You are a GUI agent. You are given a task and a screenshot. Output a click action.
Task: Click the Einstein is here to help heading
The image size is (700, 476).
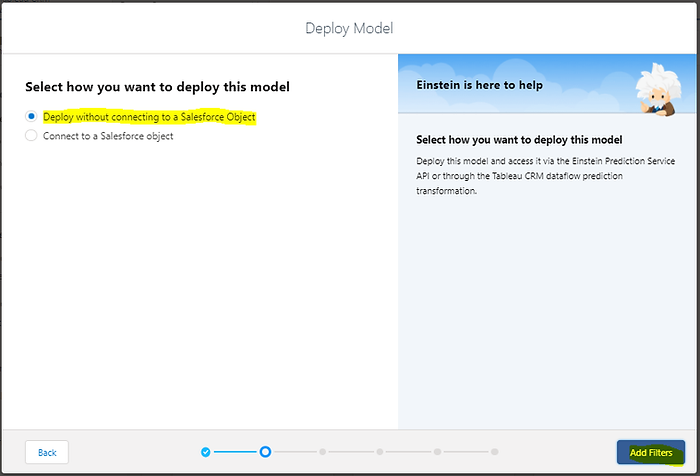[x=479, y=85]
